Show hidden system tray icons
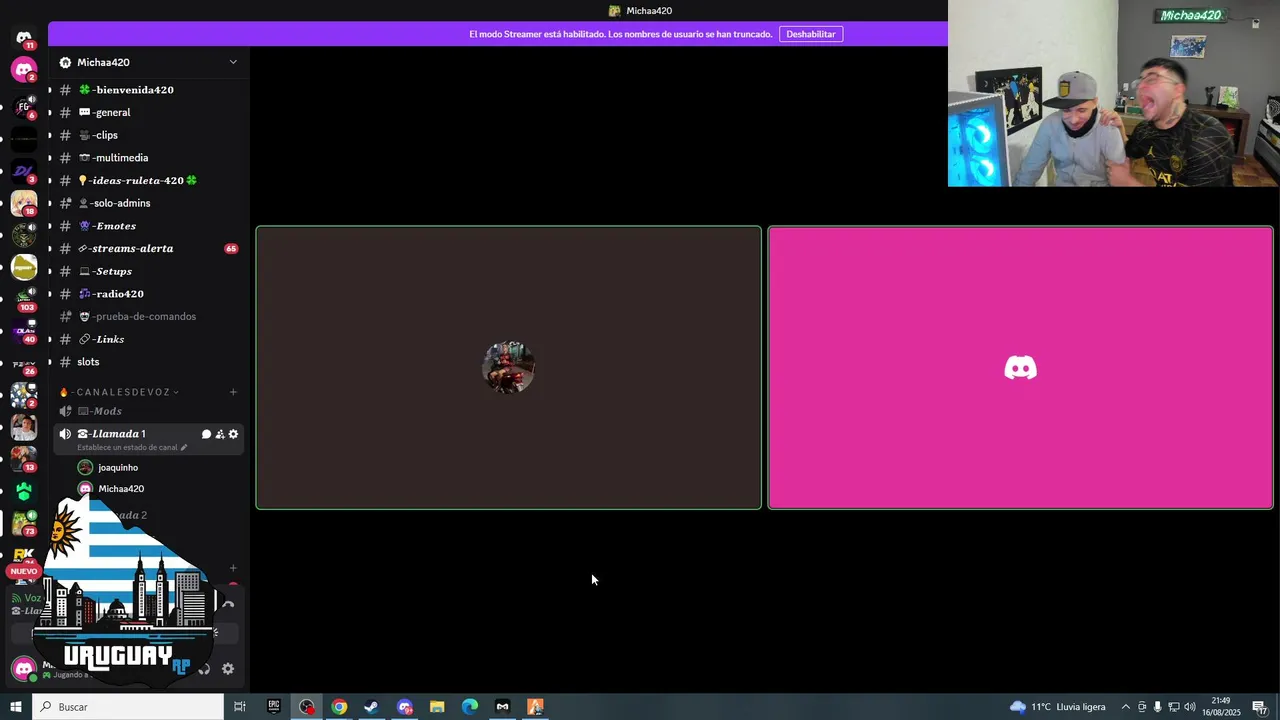Screen dimensions: 1280x720 click(x=1125, y=707)
